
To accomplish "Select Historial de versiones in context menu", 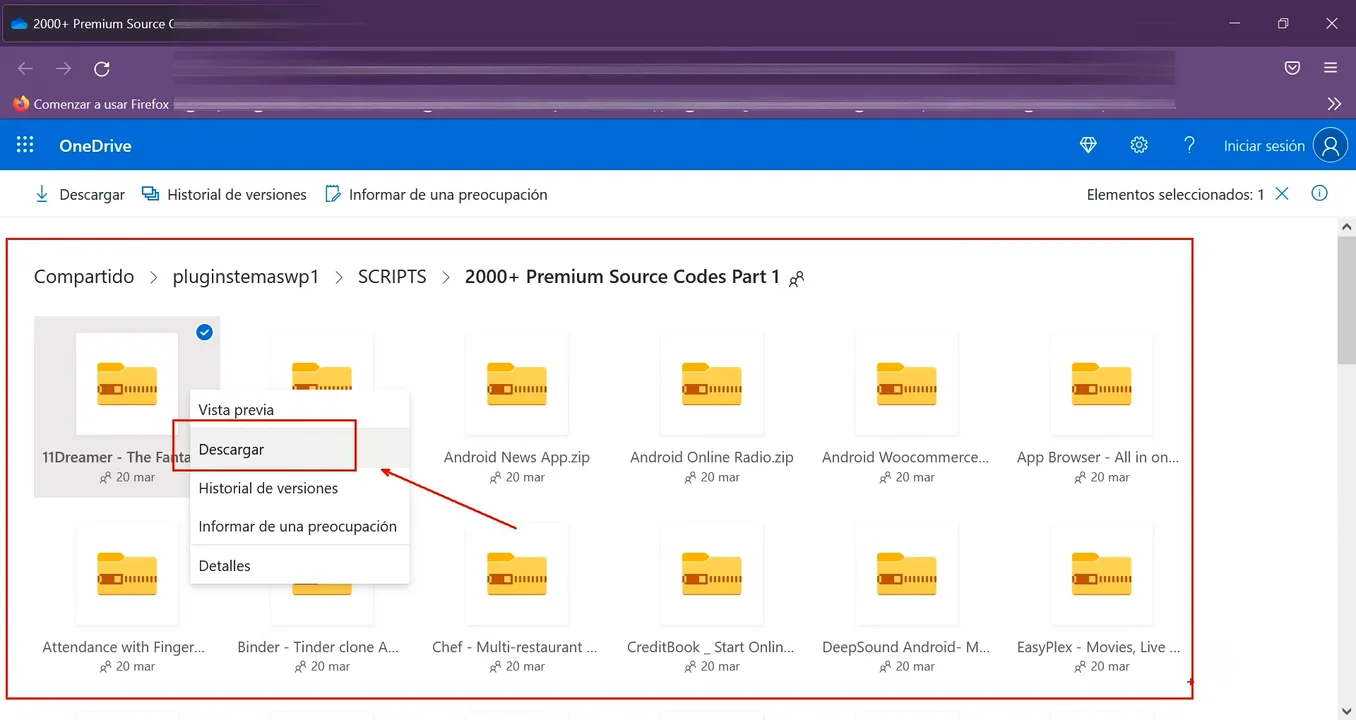I will (300, 488).
